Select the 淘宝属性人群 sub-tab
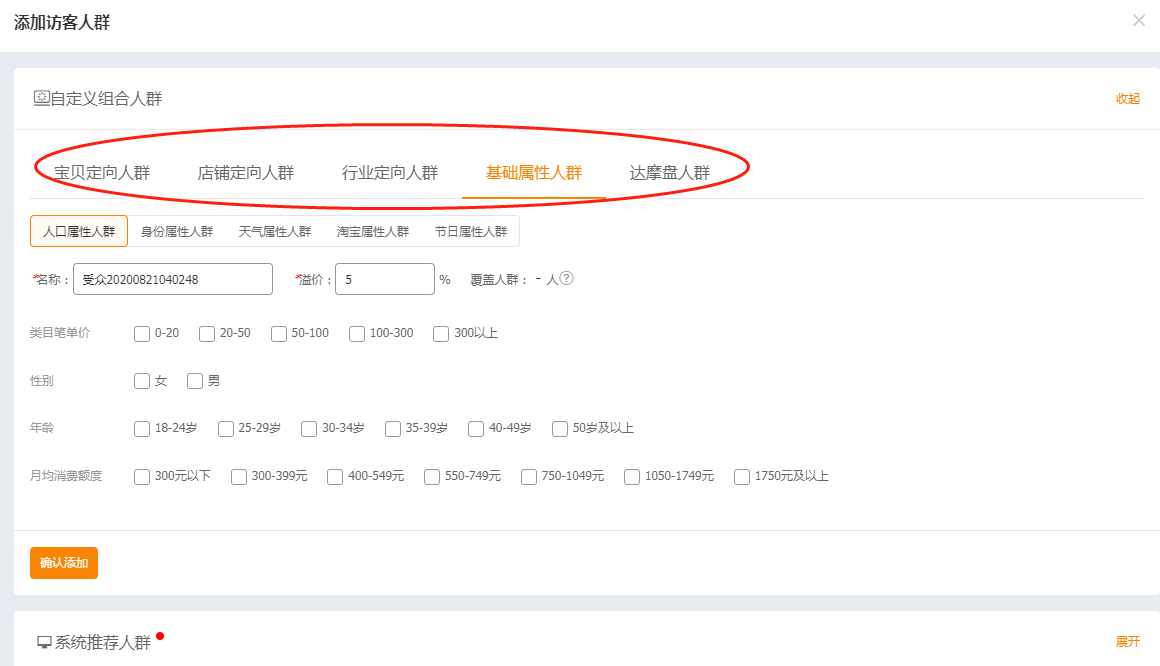Screen dimensions: 1160x666 point(373,231)
